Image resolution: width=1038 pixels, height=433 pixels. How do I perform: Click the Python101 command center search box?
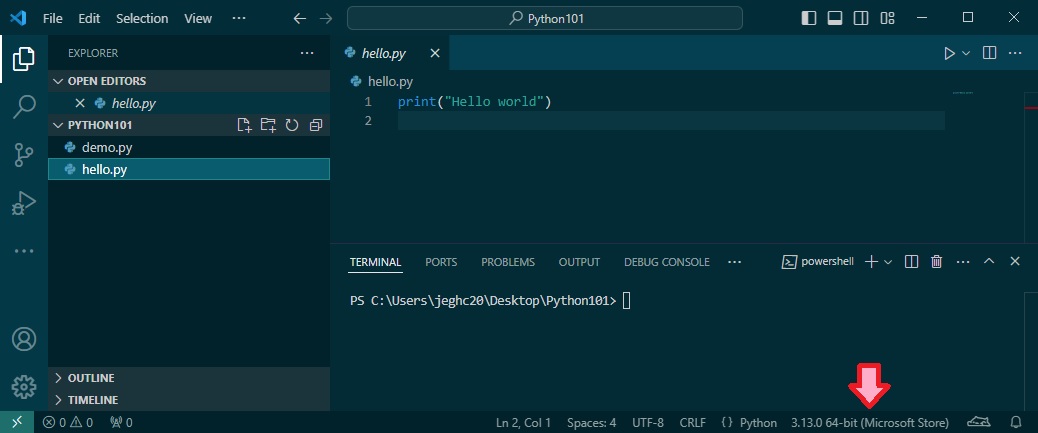point(545,18)
